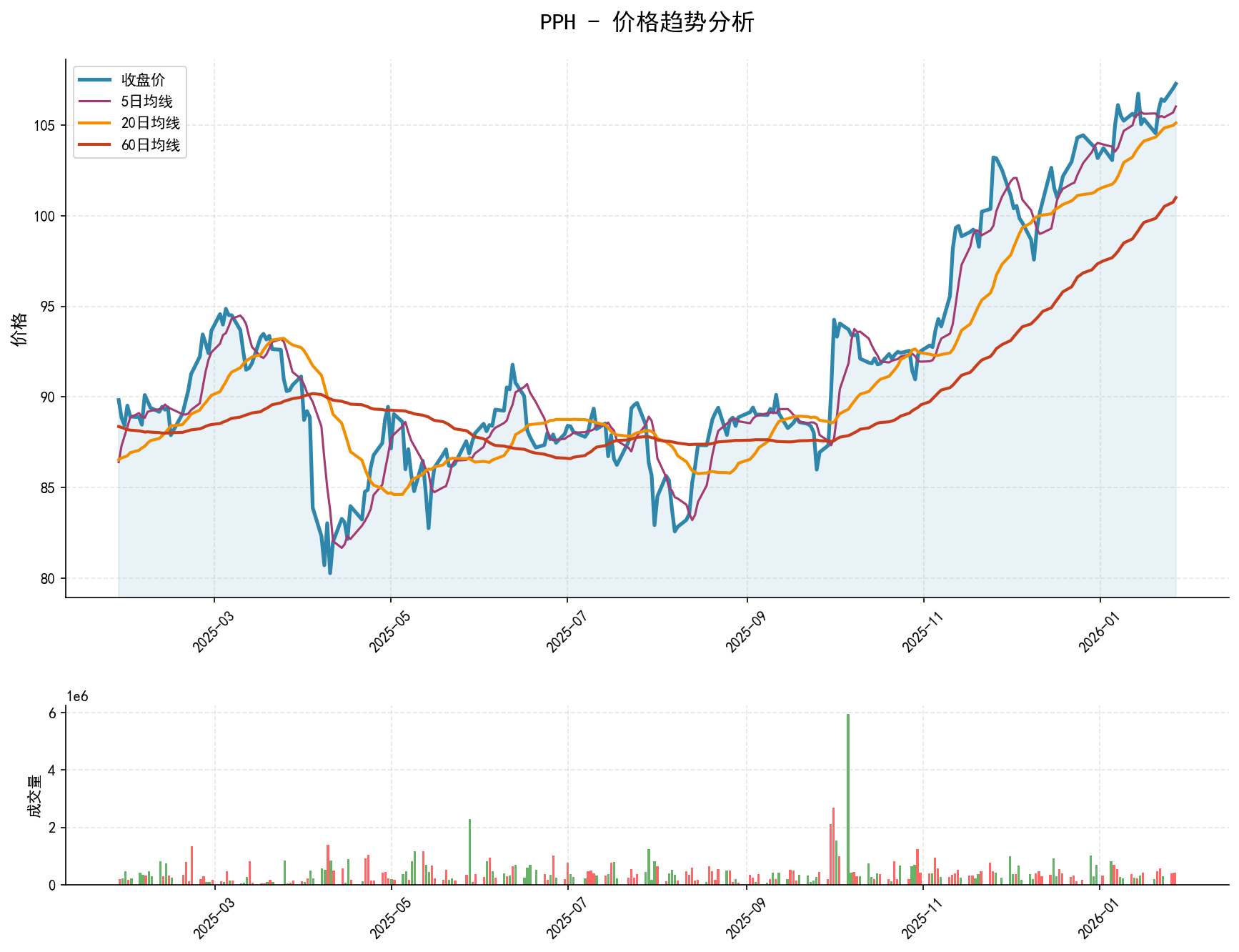Click the purple 5日均线 legend line swatch
Image resolution: width=1239 pixels, height=952 pixels.
click(95, 101)
